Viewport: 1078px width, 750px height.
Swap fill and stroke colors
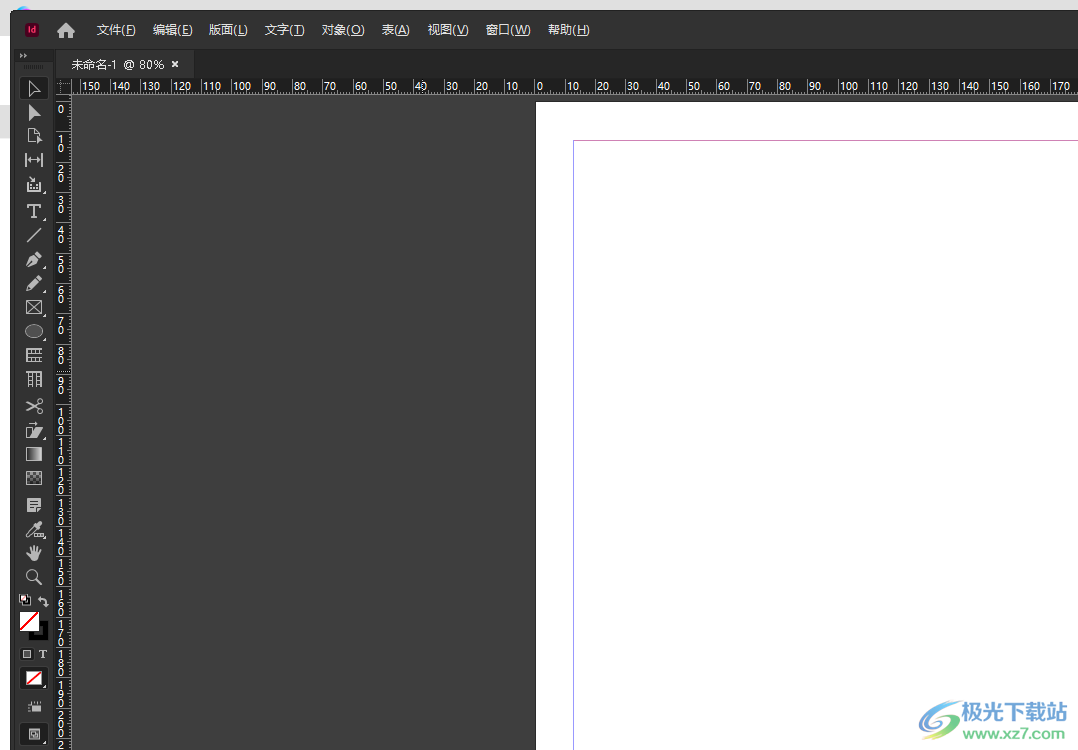(x=43, y=601)
